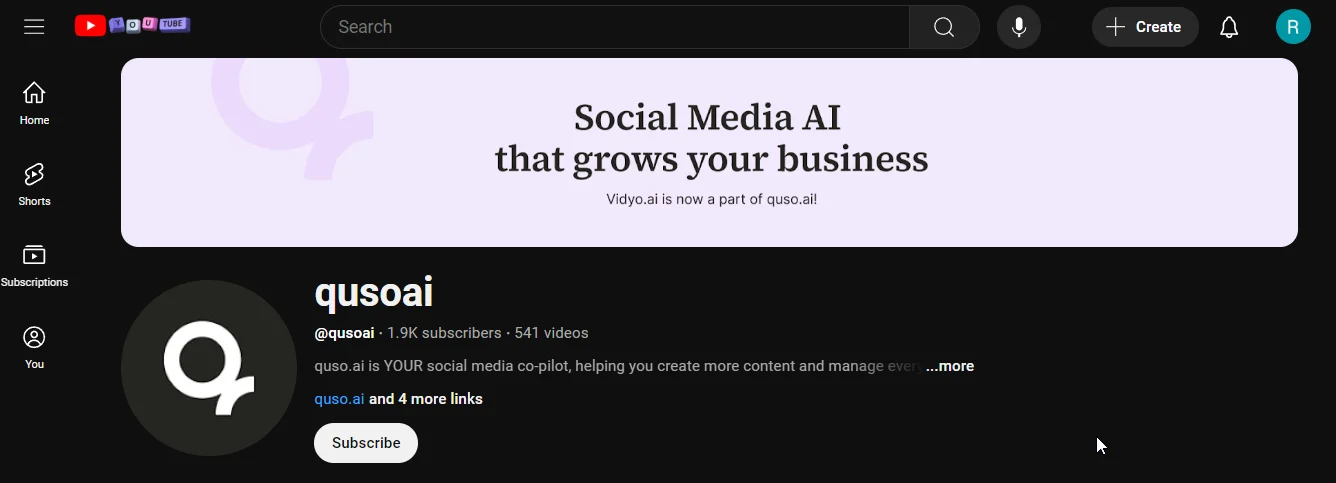Open Subscriptions from the sidebar
Image resolution: width=1336 pixels, height=483 pixels.
pyautogui.click(x=34, y=266)
